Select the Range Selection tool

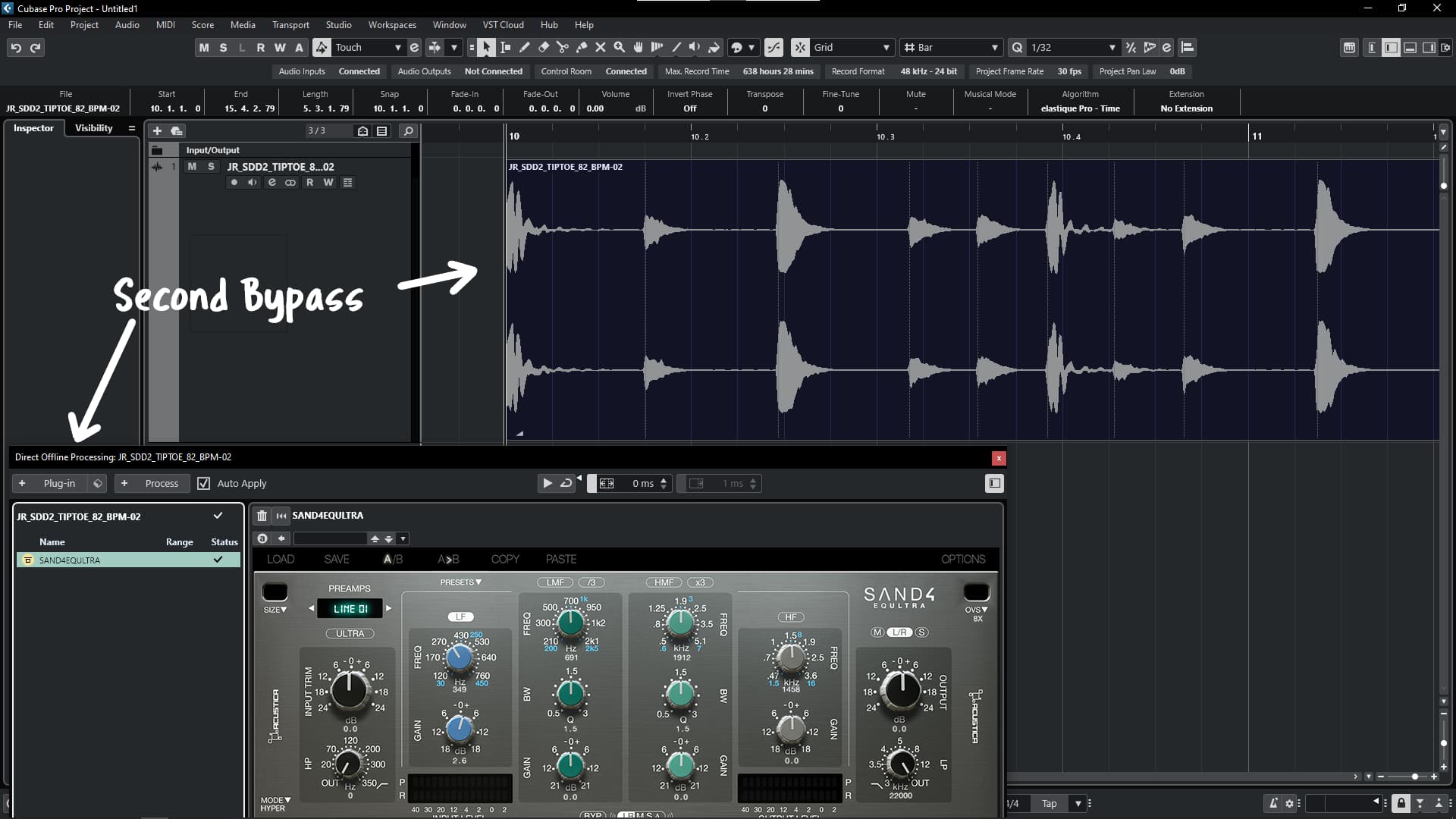pyautogui.click(x=505, y=48)
